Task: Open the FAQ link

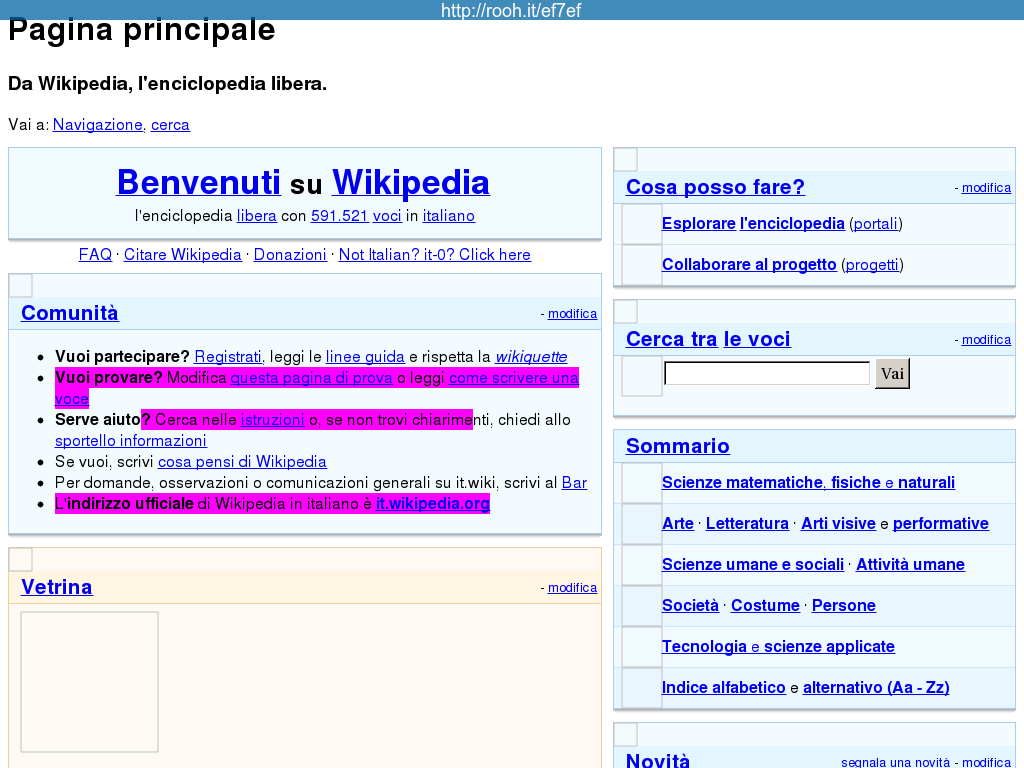Action: [x=95, y=255]
